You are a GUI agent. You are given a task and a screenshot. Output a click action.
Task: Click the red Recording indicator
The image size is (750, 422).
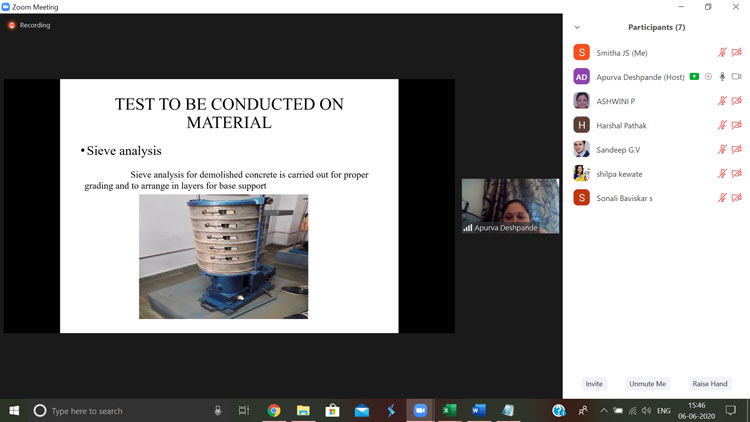30,25
